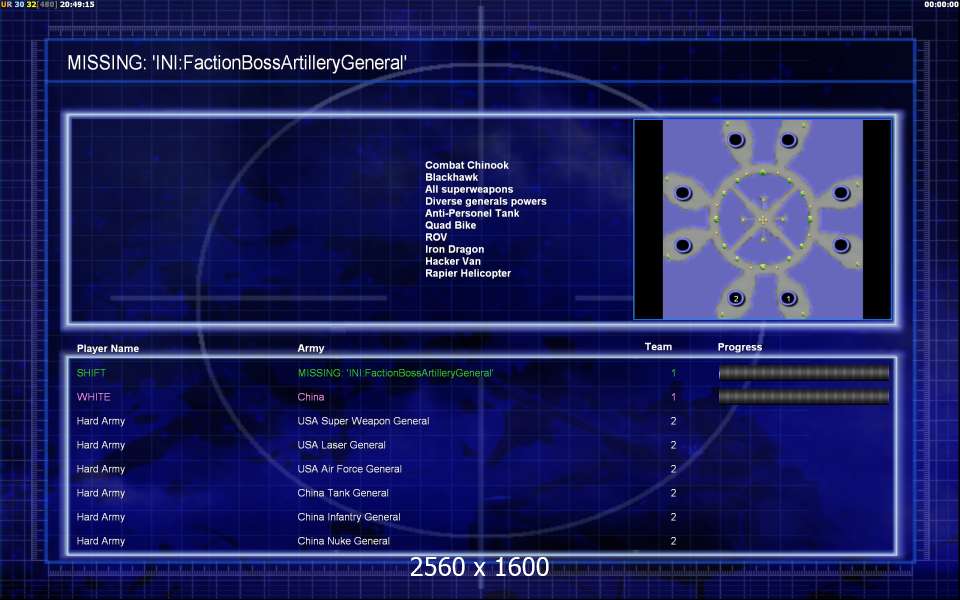Select 'All superweapons' line
The height and width of the screenshot is (600, 960).
coord(469,189)
